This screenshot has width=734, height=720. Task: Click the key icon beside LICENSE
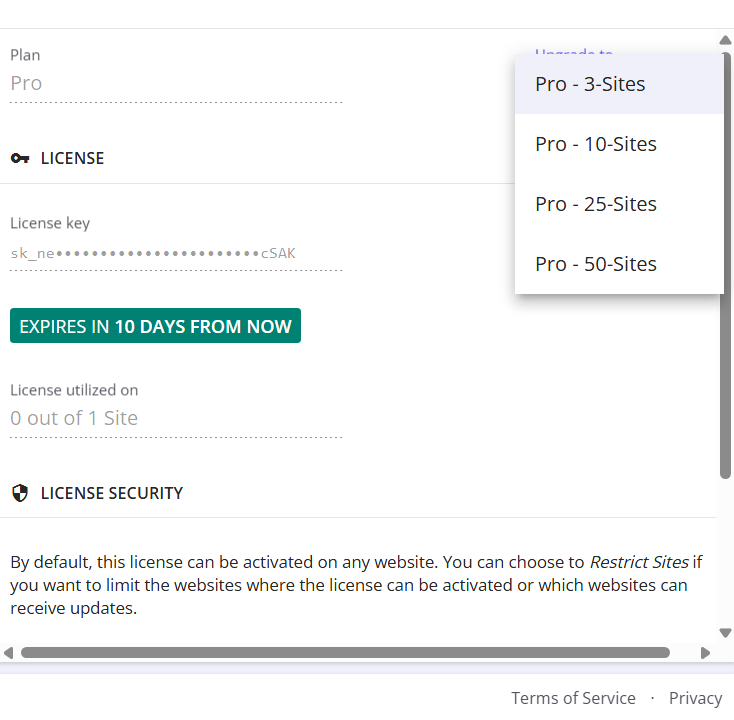coord(20,158)
